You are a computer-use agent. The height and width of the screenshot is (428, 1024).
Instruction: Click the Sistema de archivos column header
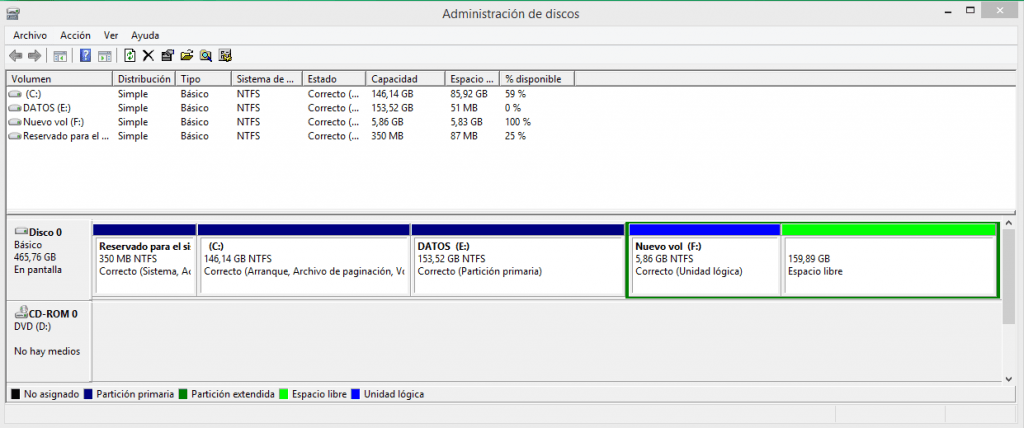[x=266, y=79]
